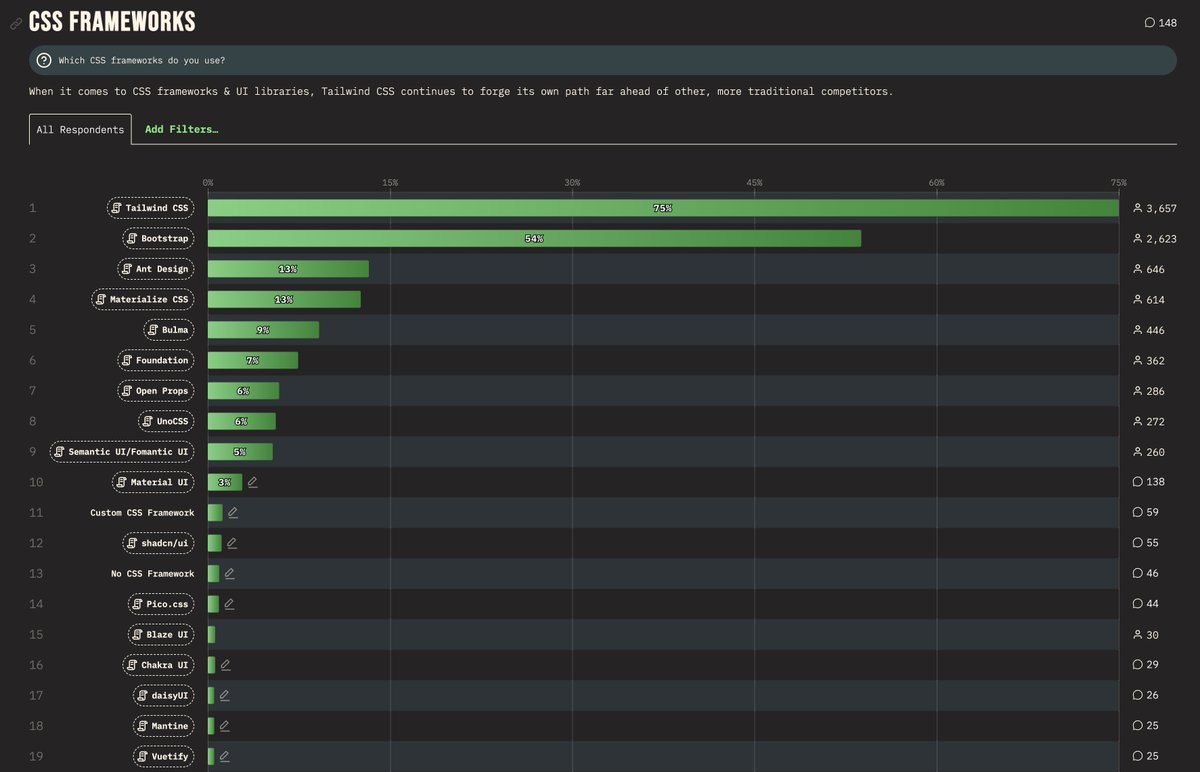
Task: Open the 44 comments for Pico.css
Action: [1145, 604]
